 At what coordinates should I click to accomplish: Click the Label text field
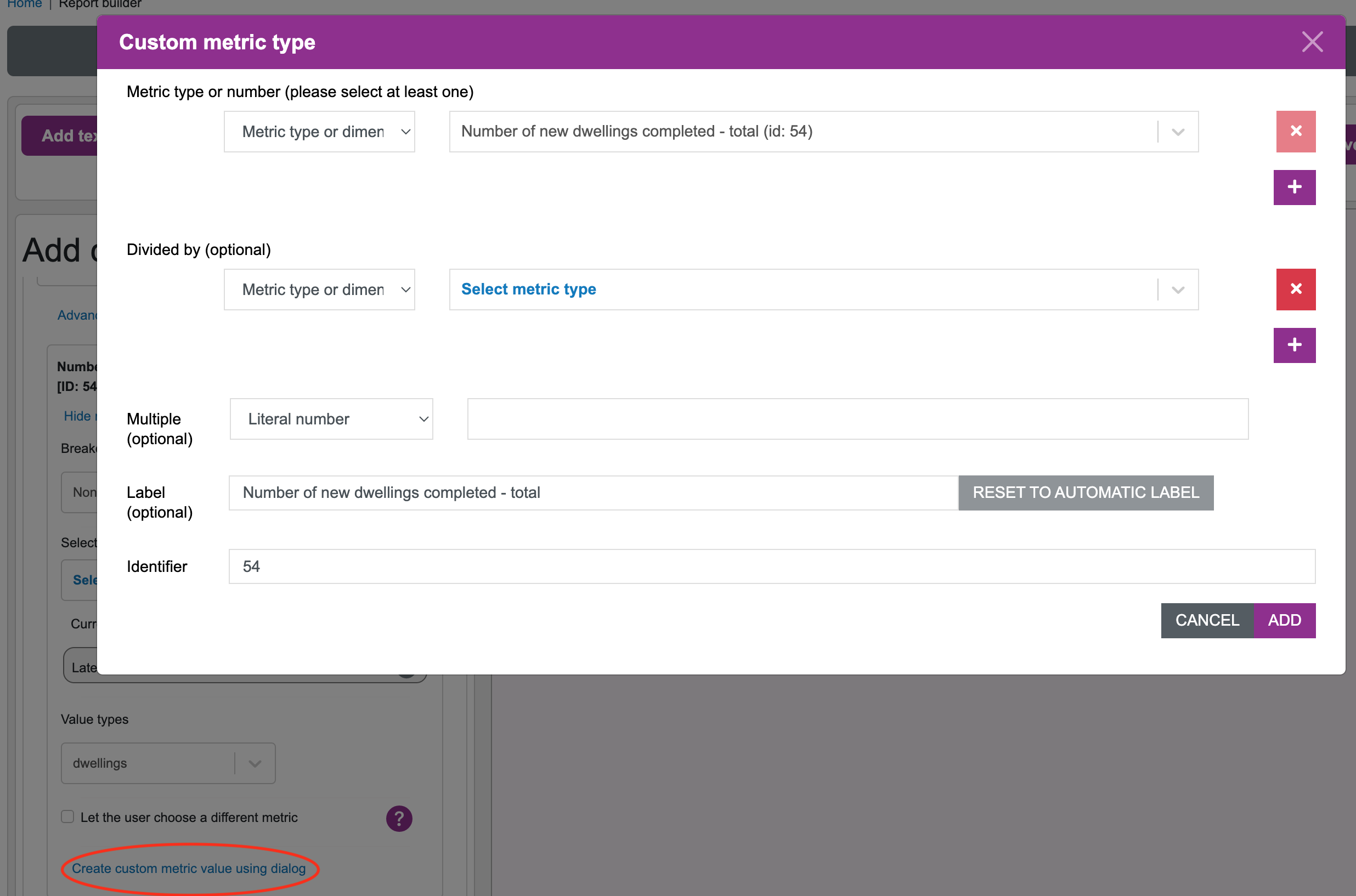[593, 492]
